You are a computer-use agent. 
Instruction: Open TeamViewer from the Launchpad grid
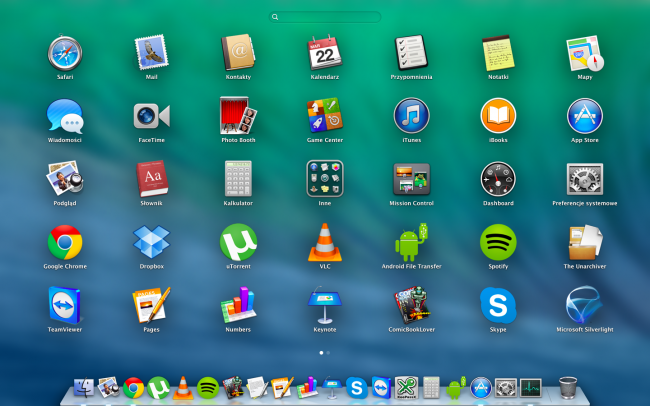pos(65,305)
